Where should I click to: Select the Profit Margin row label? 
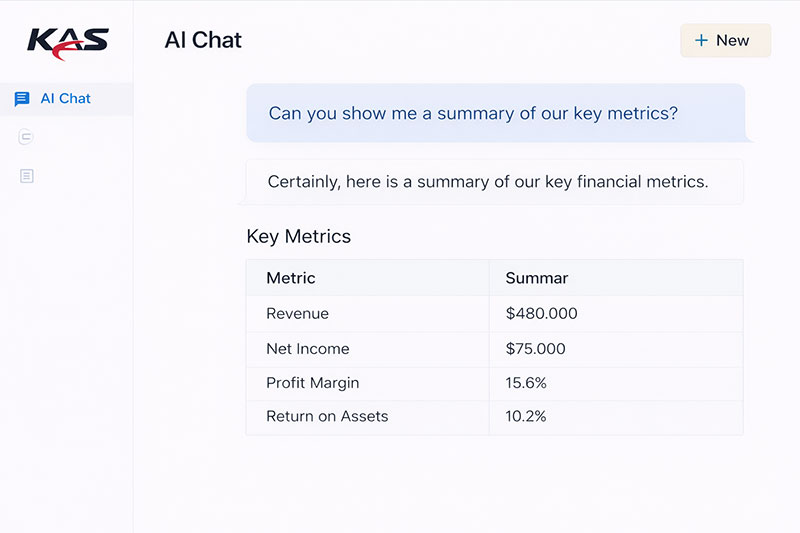(312, 383)
